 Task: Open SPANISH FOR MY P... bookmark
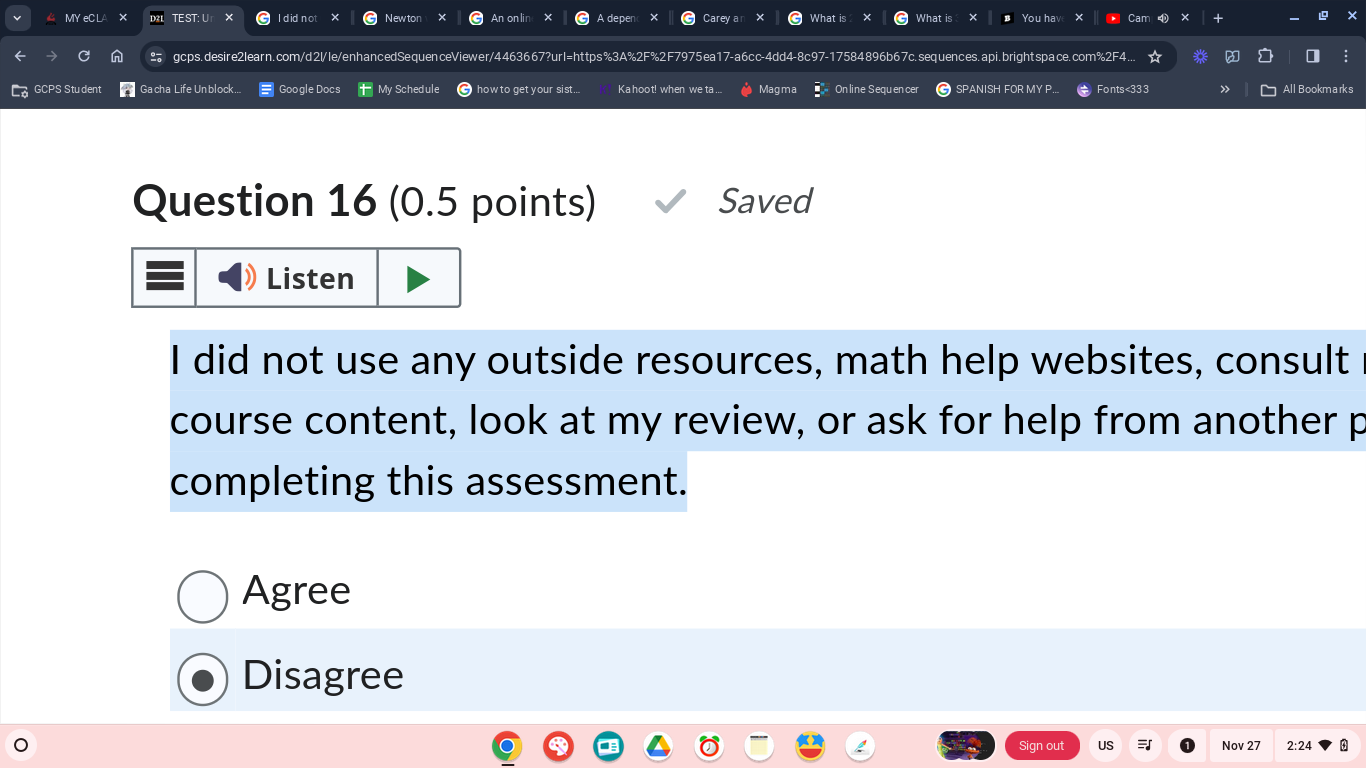coord(998,90)
